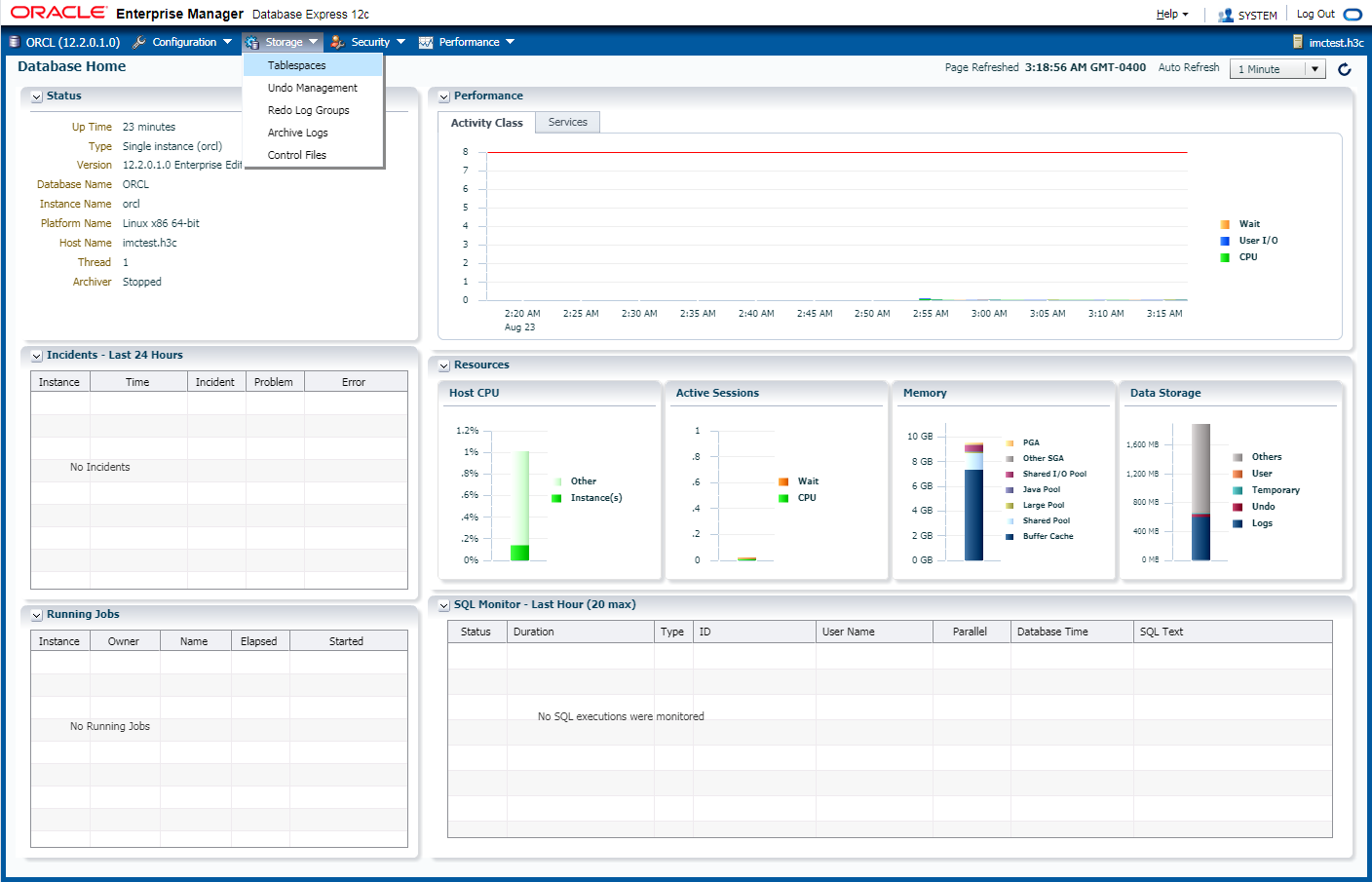Image resolution: width=1372 pixels, height=882 pixels.
Task: Click the PGA legend swatch in Memory
Action: point(1010,442)
